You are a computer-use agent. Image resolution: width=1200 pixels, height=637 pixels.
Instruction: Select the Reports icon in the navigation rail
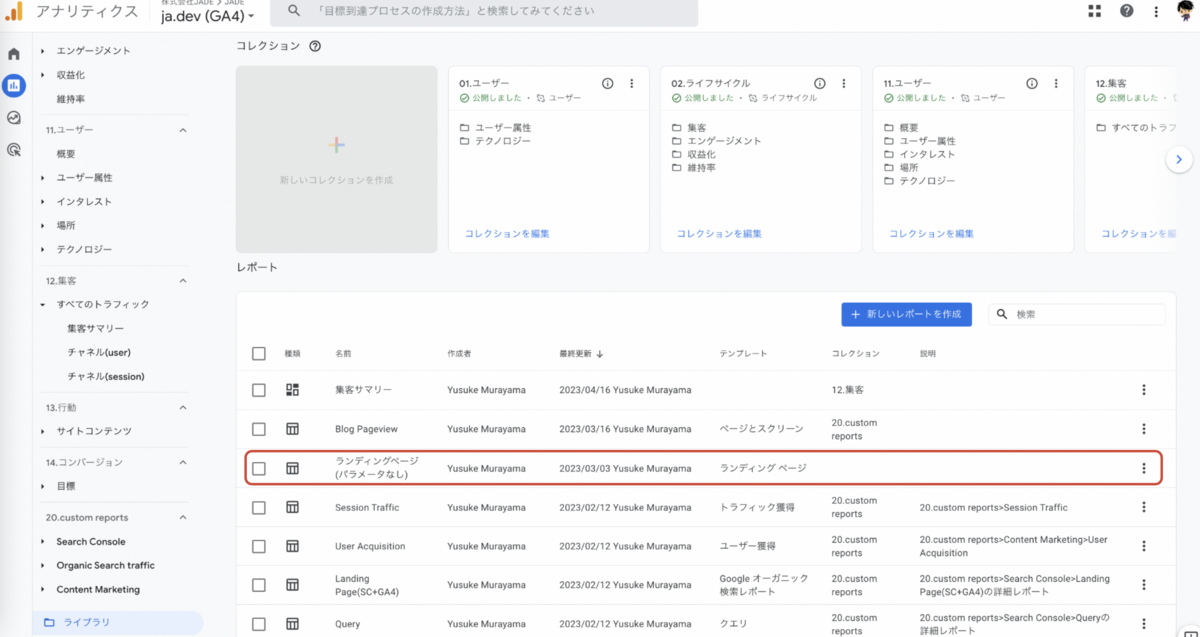[13, 85]
